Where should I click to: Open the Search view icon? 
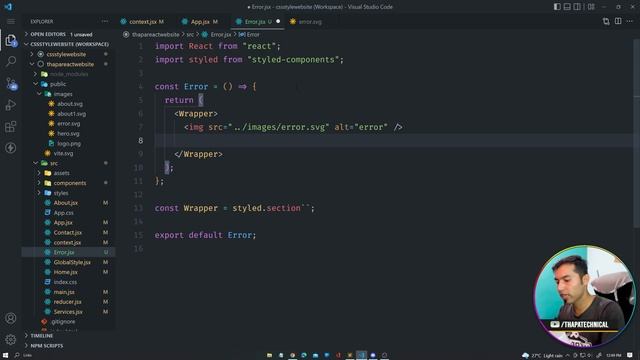click(11, 62)
